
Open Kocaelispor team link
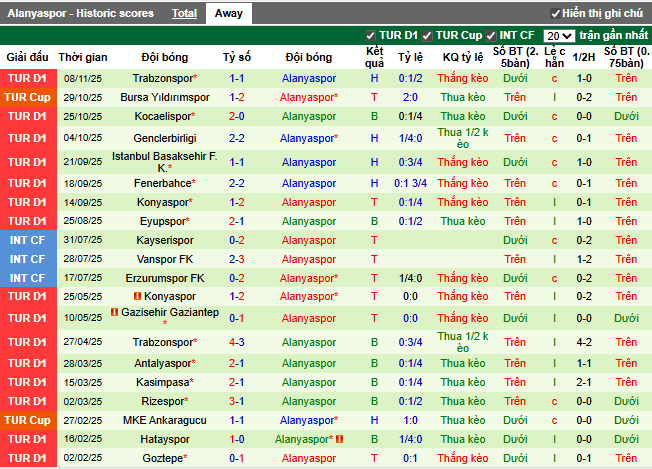pos(165,116)
